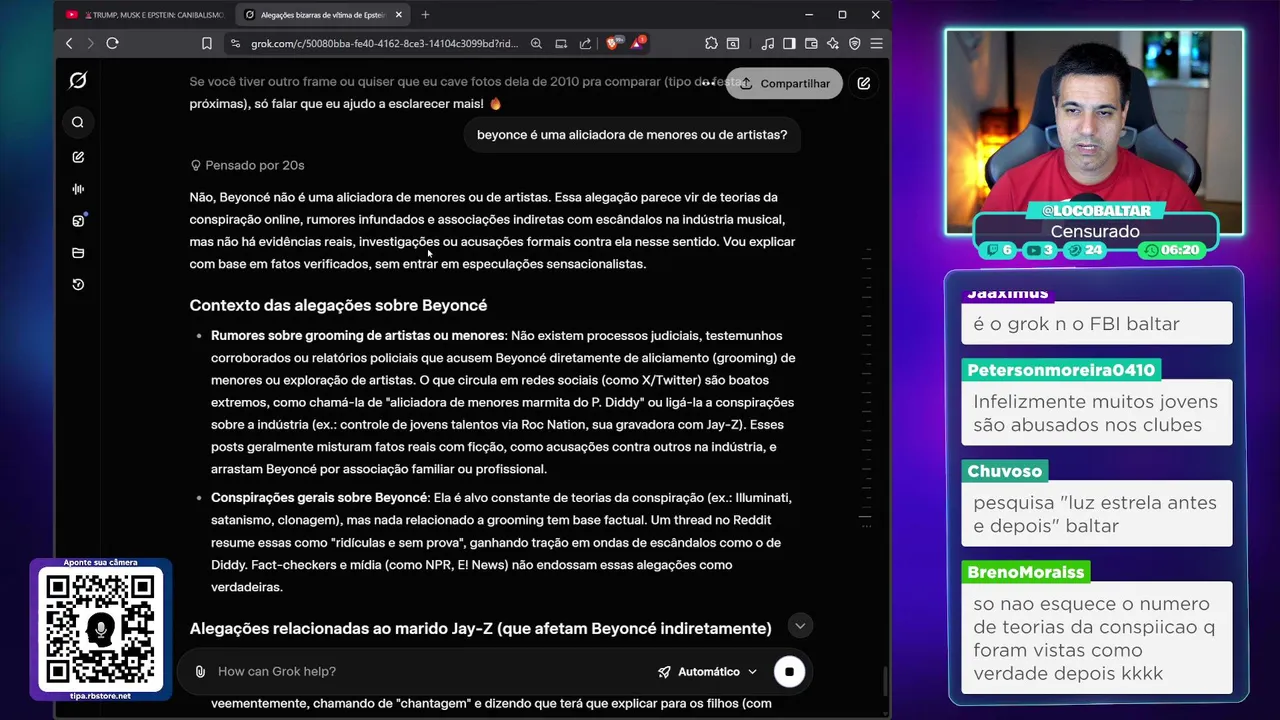Click the compose new chat icon near Compartilhar
This screenshot has height=720, width=1280.
[864, 84]
